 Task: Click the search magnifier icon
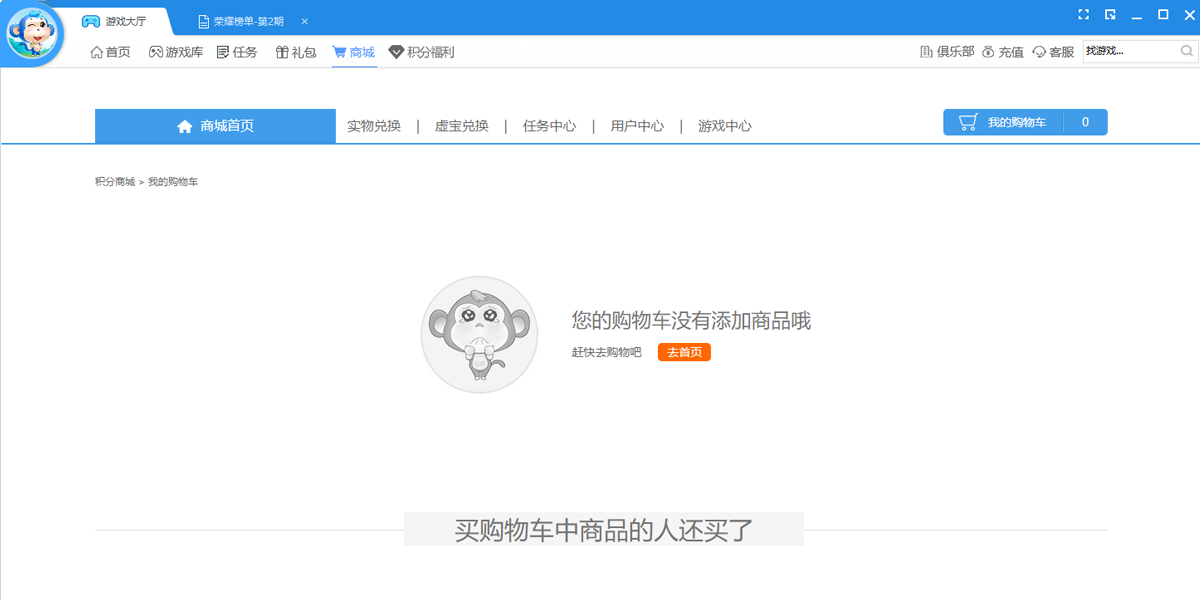[1185, 52]
